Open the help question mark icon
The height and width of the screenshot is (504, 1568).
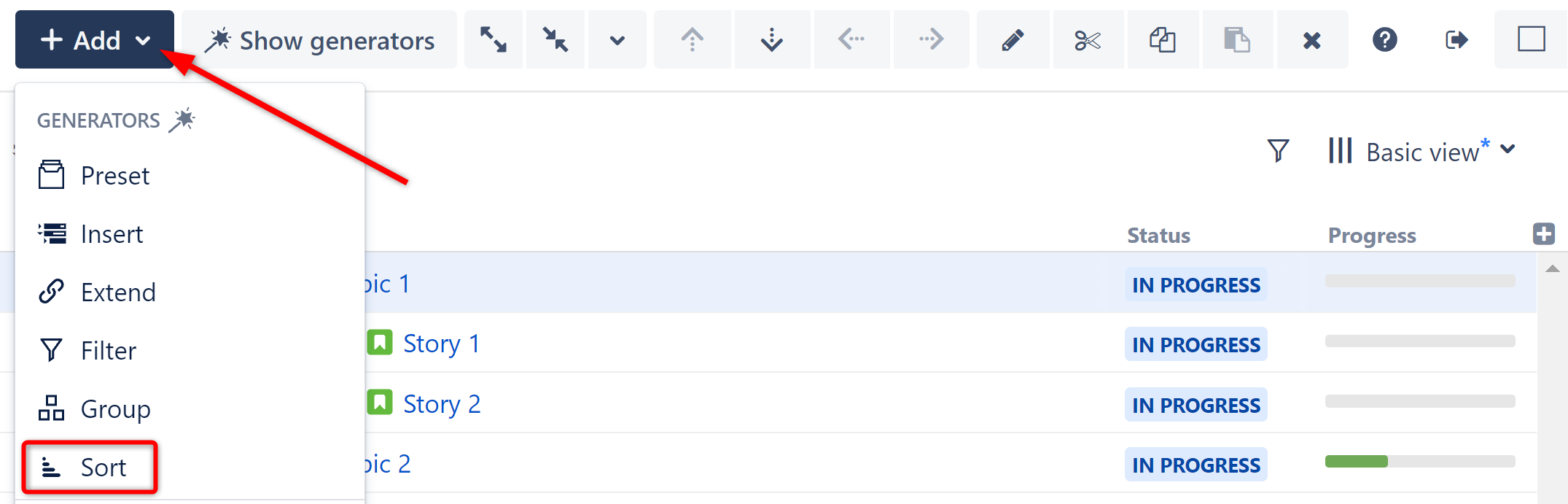[x=1384, y=40]
